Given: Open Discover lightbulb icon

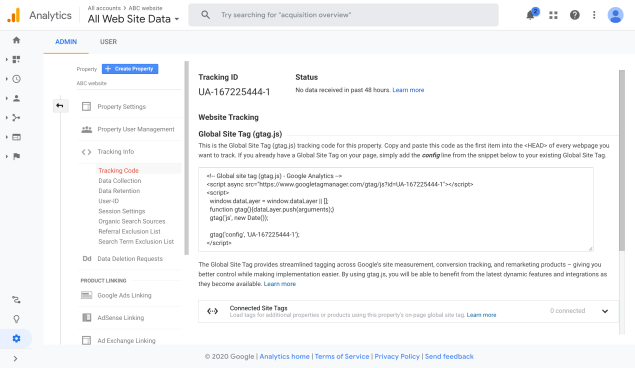Looking at the screenshot, I should [x=16, y=319].
